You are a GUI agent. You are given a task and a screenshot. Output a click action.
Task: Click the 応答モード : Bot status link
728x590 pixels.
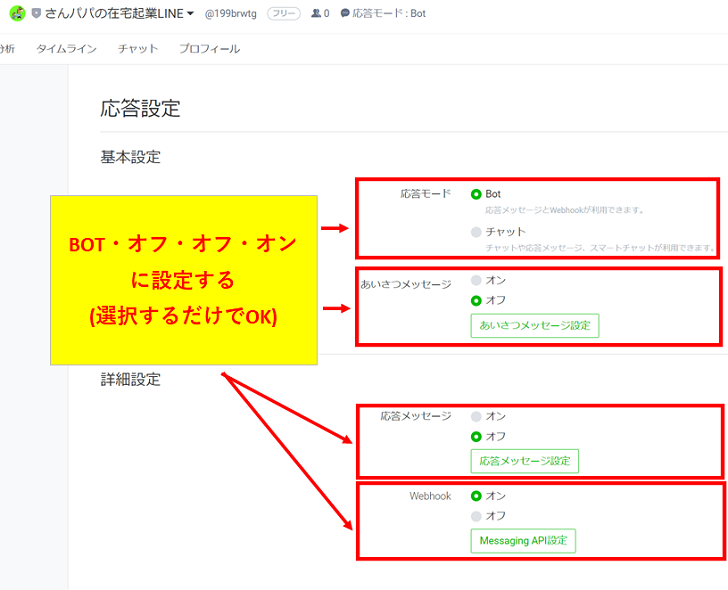[389, 13]
